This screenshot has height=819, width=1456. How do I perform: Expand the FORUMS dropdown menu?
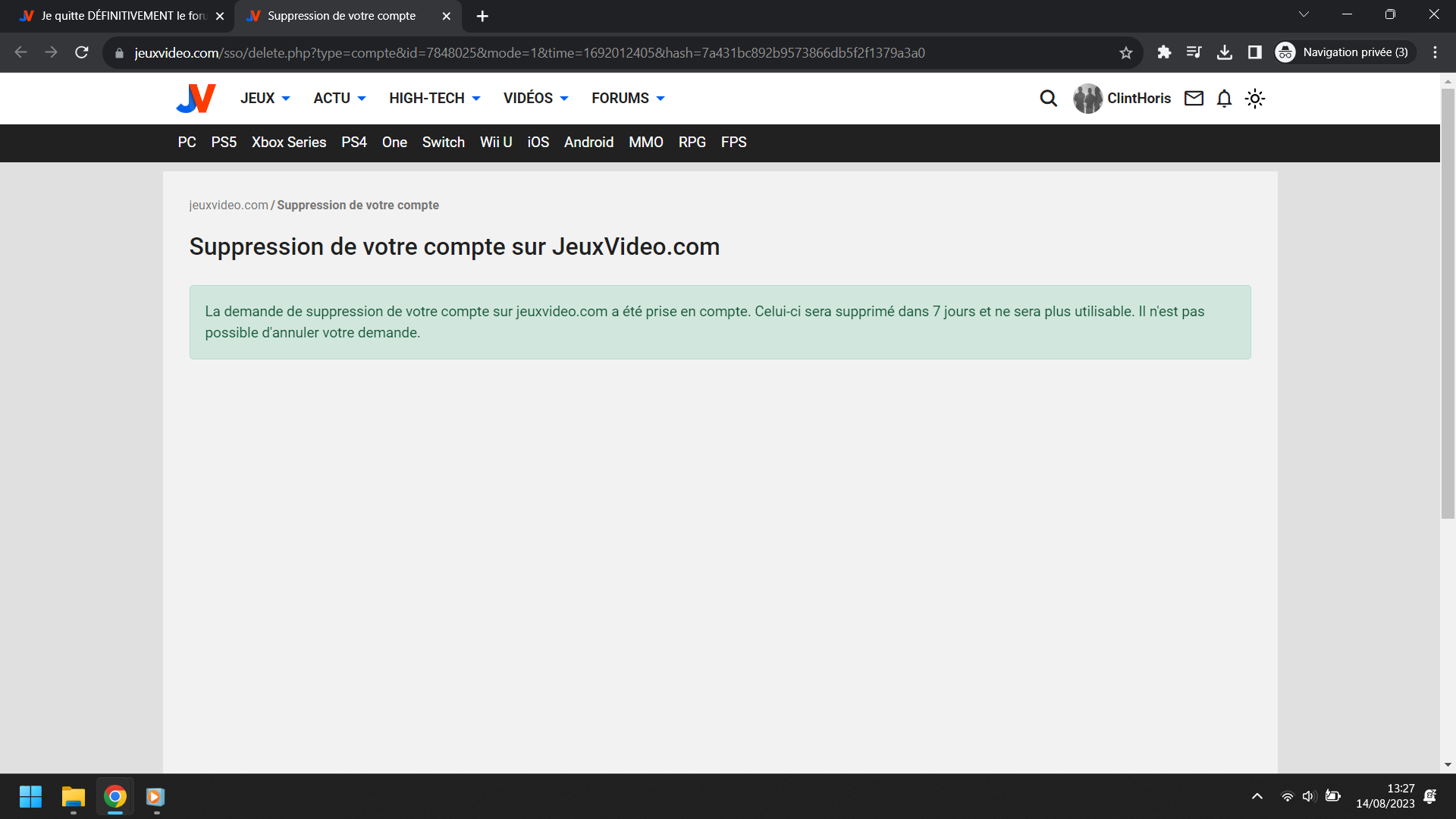pos(628,99)
